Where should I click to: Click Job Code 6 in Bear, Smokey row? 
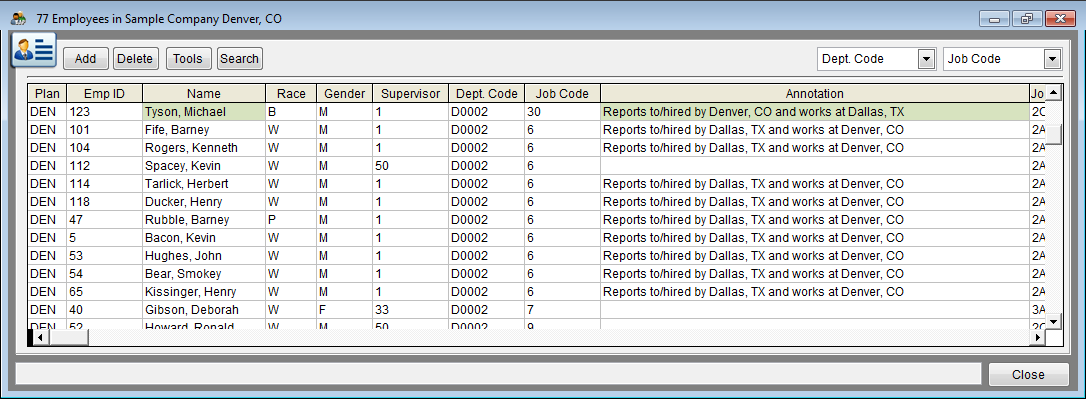tap(562, 274)
